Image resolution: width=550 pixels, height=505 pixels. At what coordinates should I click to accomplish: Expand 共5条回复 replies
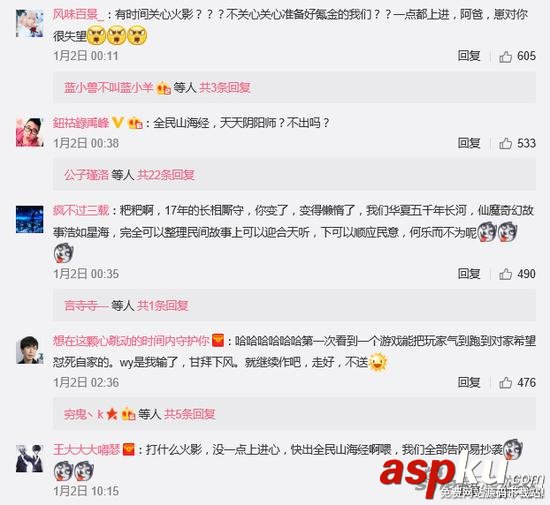coord(189,415)
